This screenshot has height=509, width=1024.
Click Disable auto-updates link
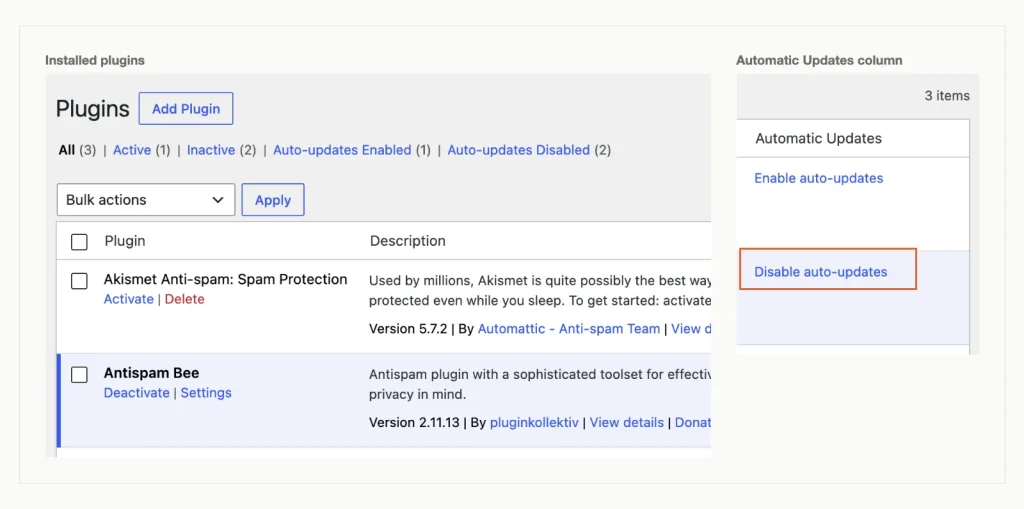(x=820, y=272)
